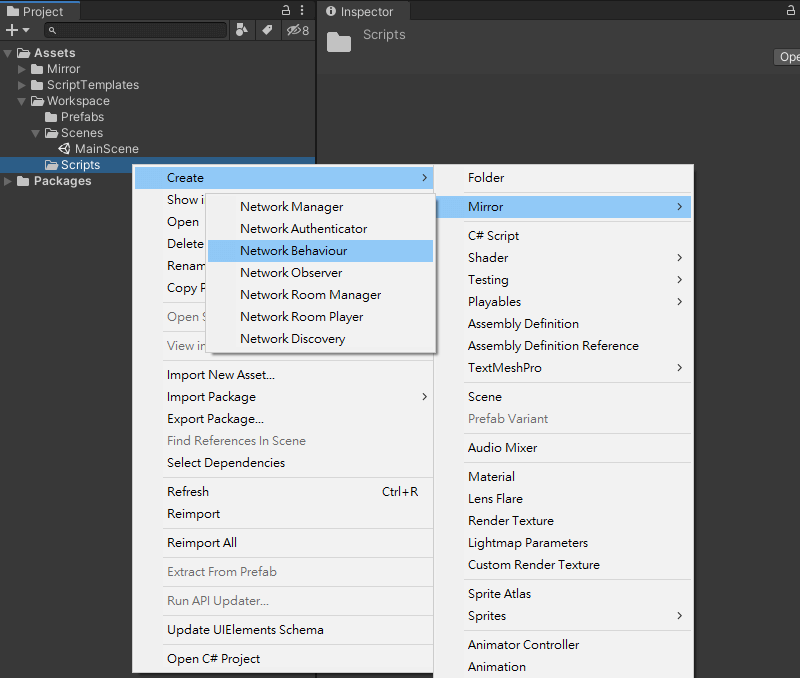Click the MainScene Unity scene icon

(64, 148)
